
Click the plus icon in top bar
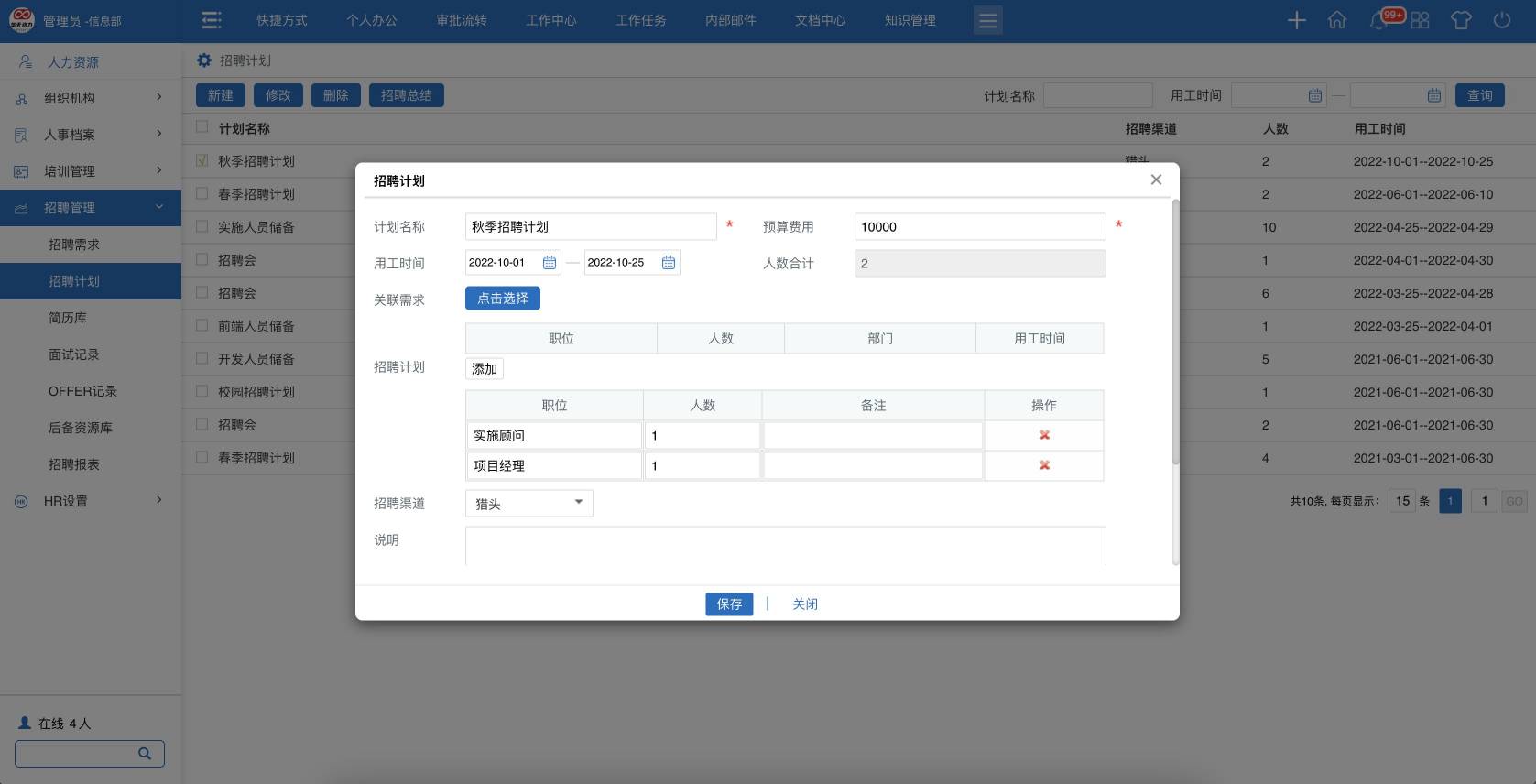click(x=1296, y=20)
